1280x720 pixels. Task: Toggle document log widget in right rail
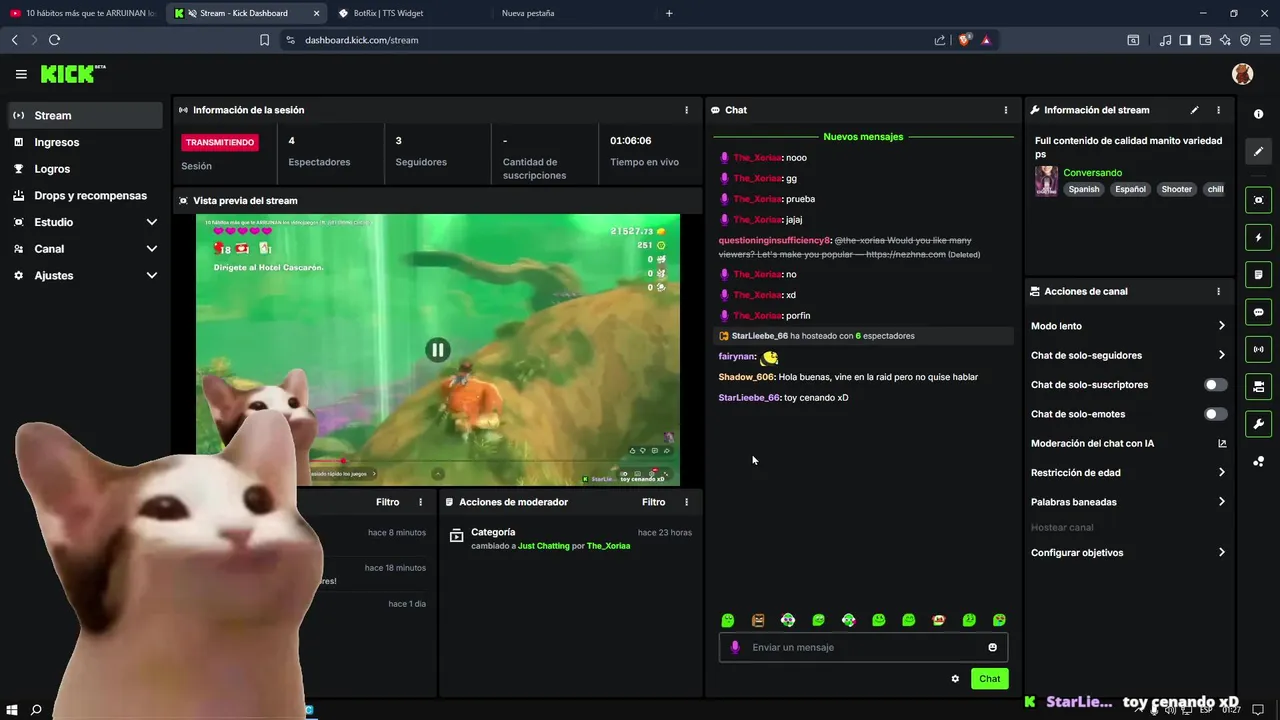tap(1258, 275)
